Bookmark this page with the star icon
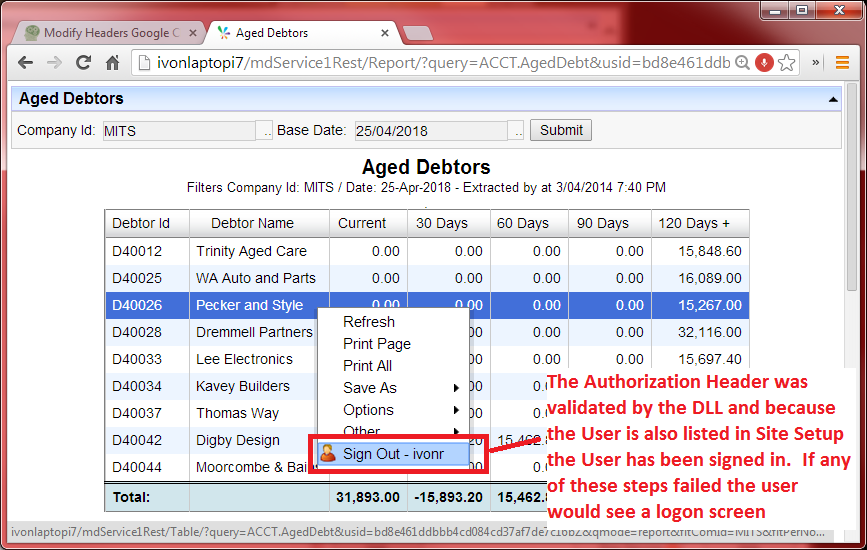The height and width of the screenshot is (550, 867). pyautogui.click(x=787, y=63)
